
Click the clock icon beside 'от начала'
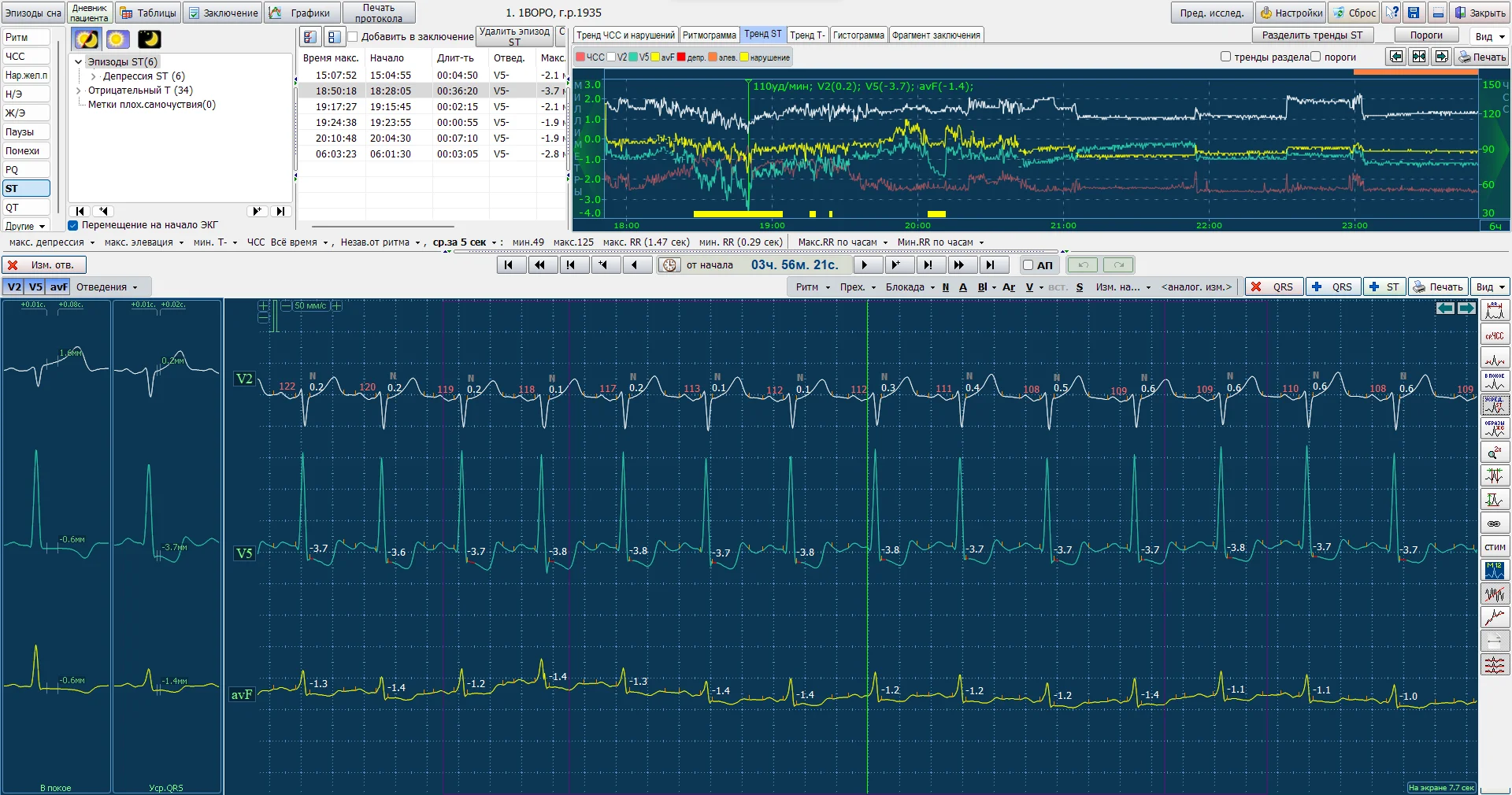pyautogui.click(x=669, y=265)
